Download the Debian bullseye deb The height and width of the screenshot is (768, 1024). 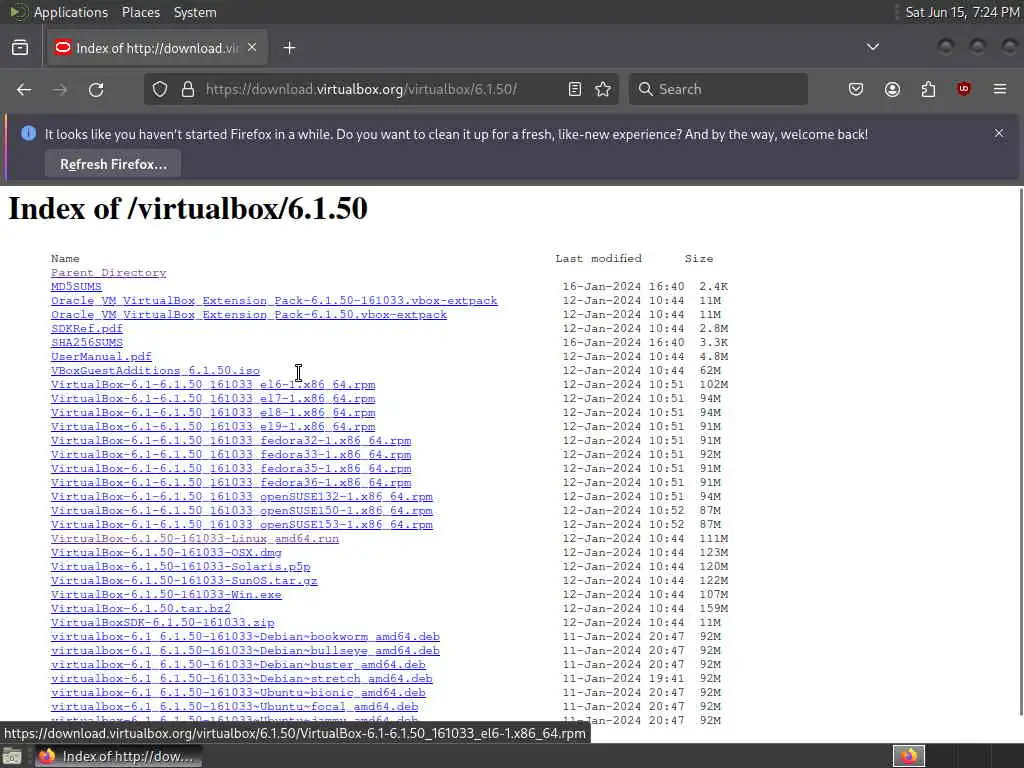246,650
